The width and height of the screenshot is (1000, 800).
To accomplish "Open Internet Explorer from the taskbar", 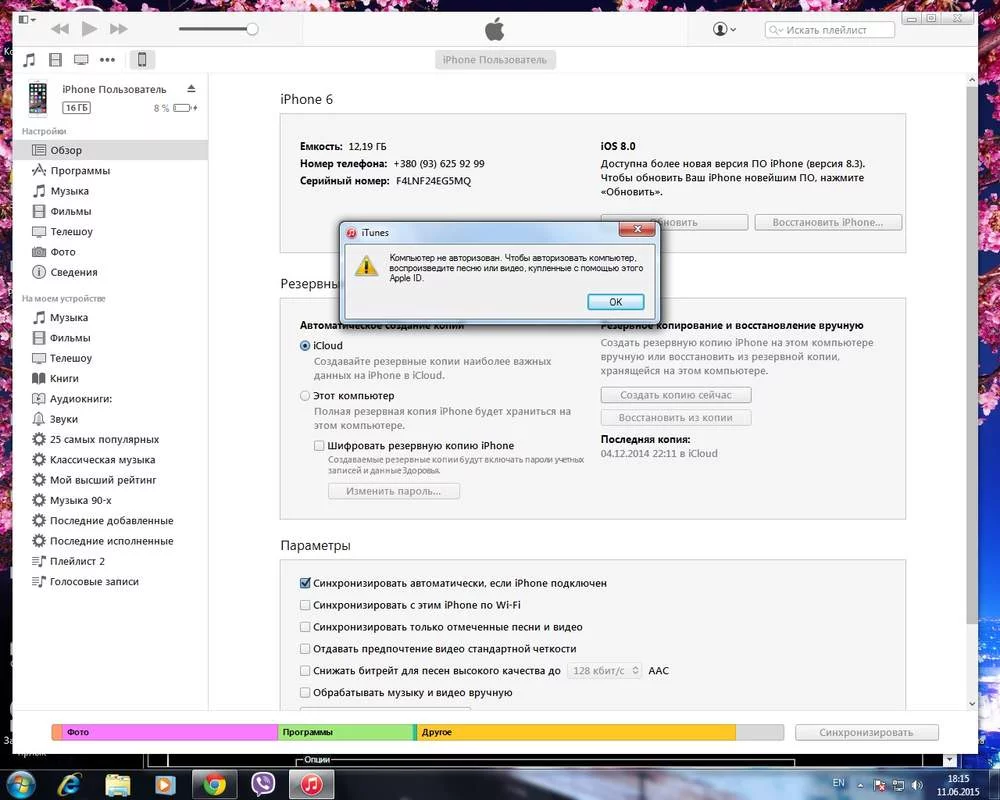I will click(69, 784).
